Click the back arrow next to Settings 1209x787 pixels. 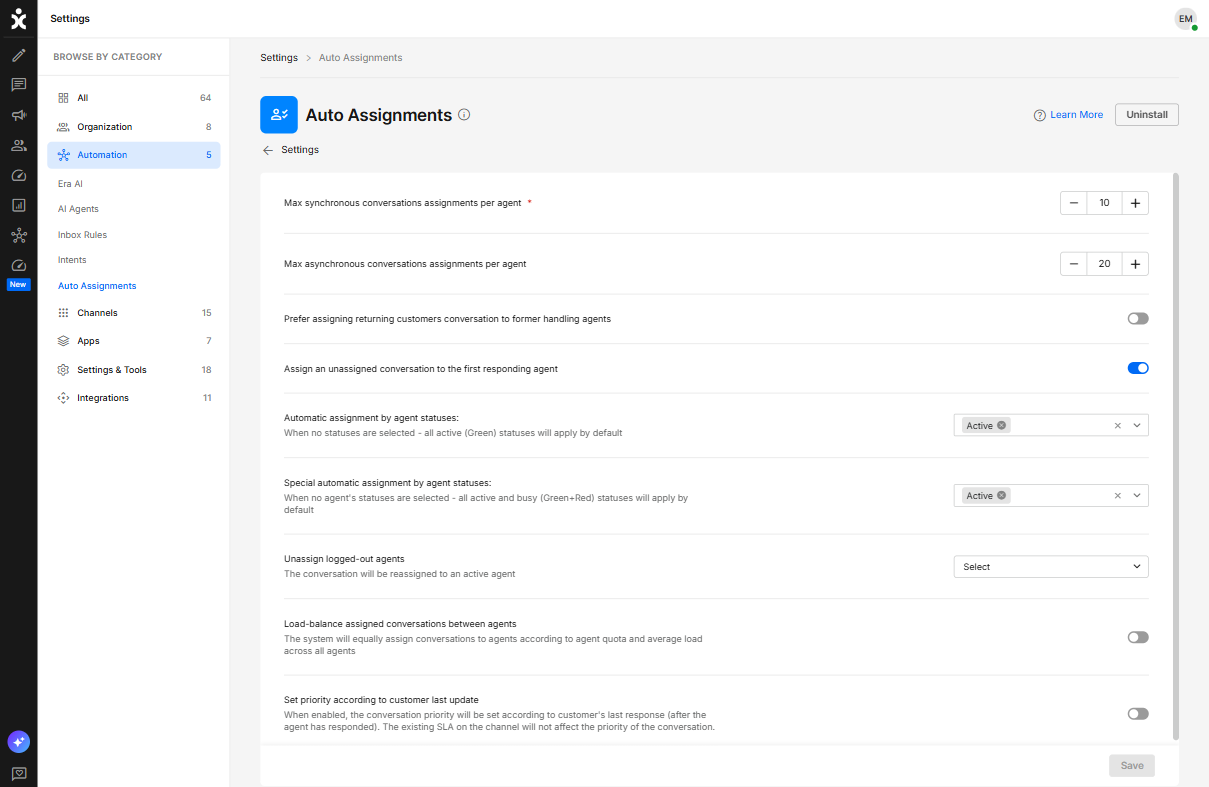(267, 150)
